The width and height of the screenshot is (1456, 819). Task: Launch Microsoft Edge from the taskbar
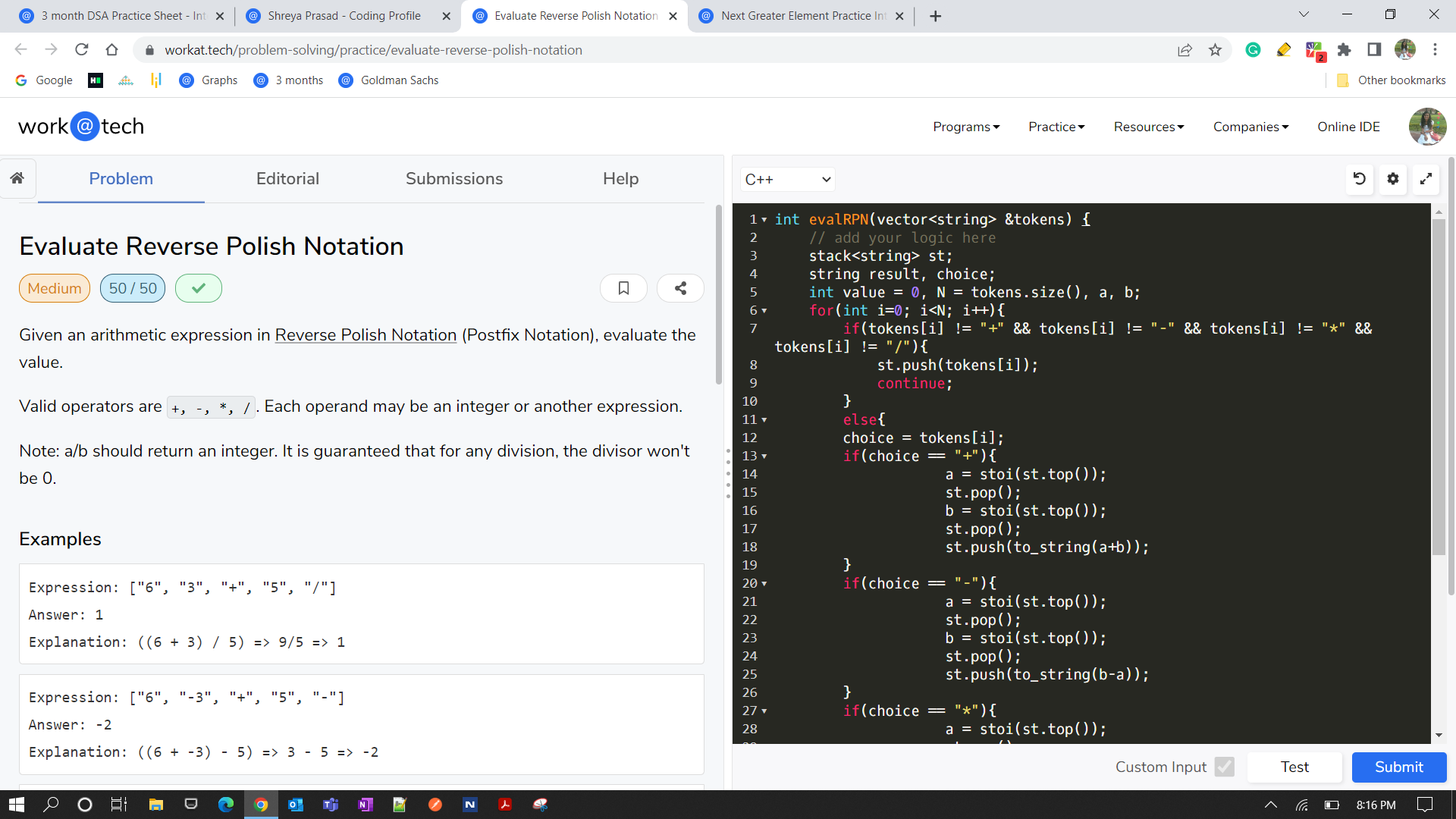(x=226, y=805)
